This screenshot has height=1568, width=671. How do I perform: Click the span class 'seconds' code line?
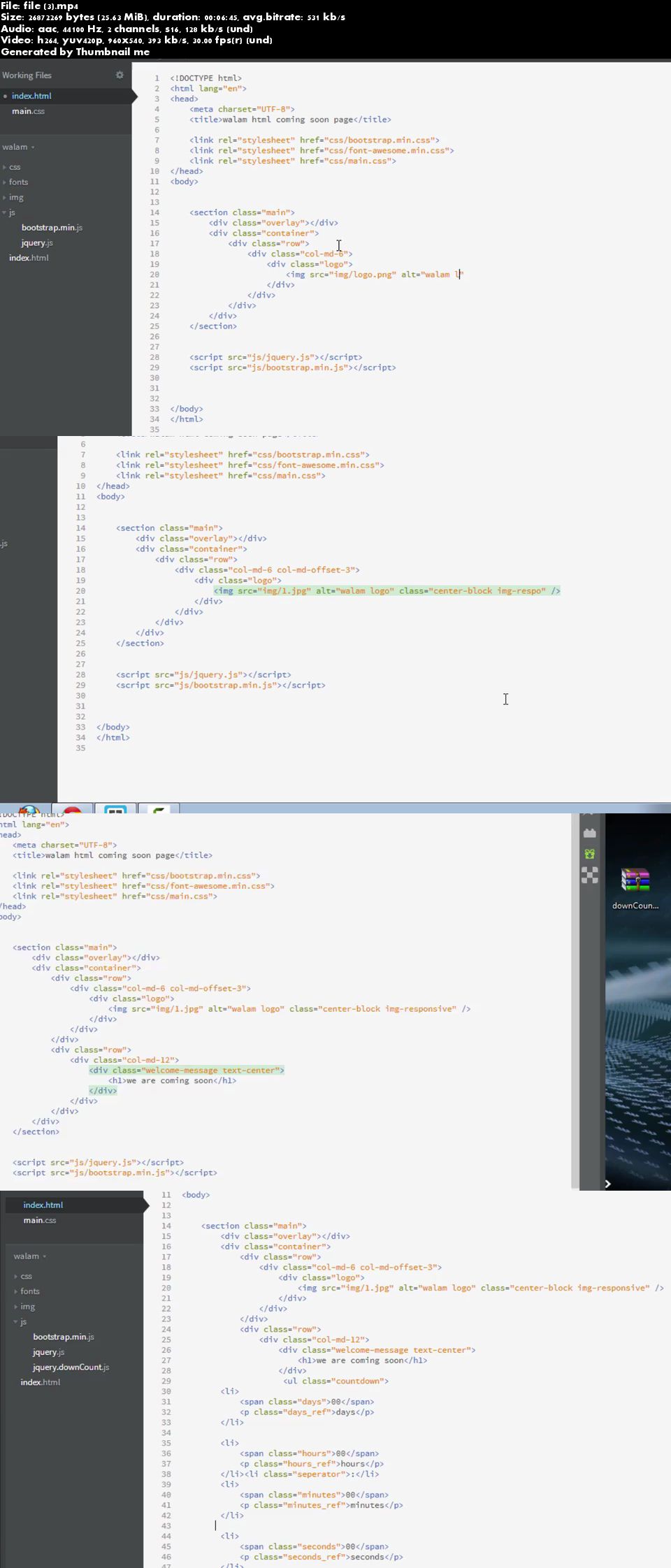[x=314, y=1546]
